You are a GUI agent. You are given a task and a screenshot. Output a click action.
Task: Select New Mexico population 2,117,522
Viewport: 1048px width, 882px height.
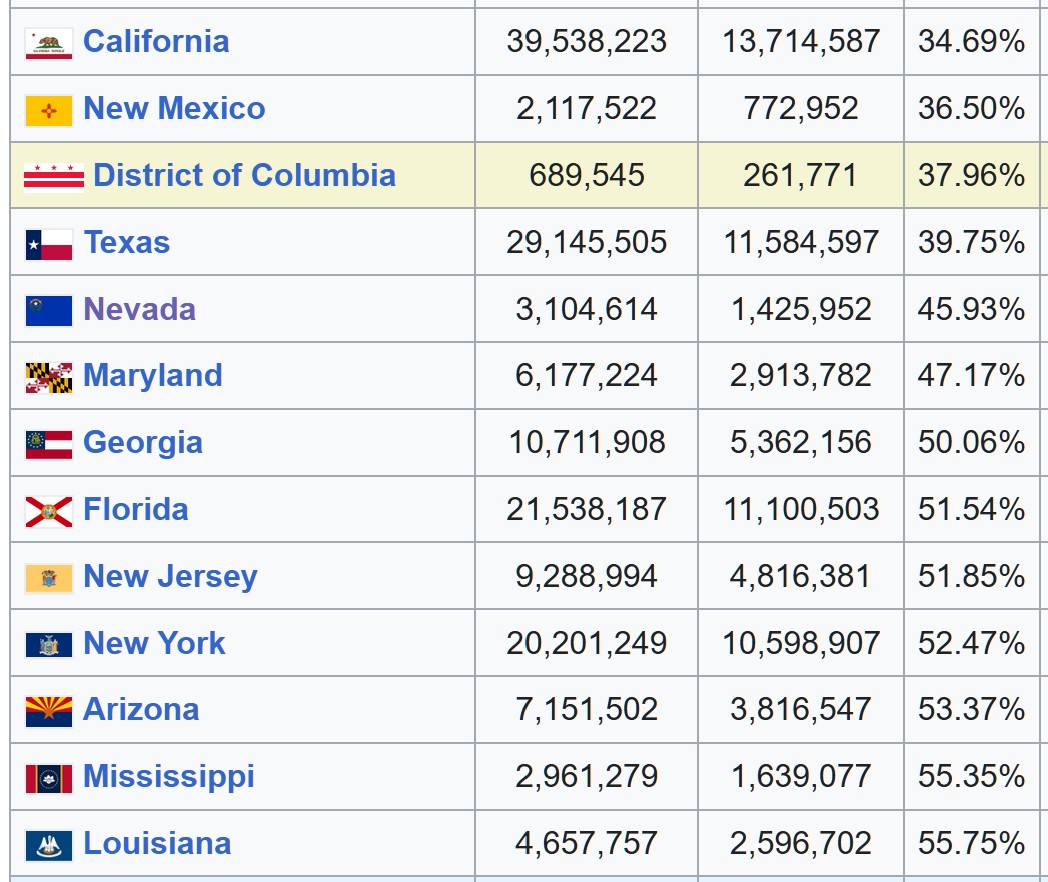(586, 108)
